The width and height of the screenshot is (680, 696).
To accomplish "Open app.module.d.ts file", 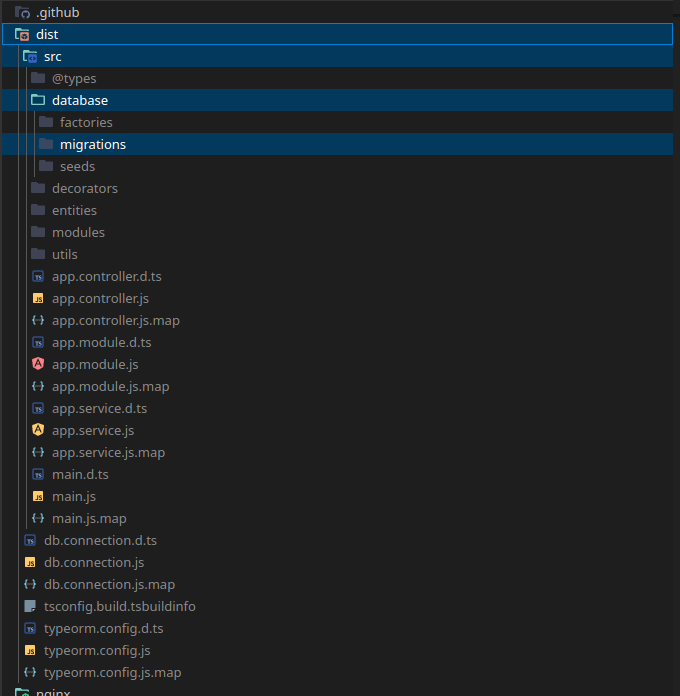I will (x=337, y=342).
